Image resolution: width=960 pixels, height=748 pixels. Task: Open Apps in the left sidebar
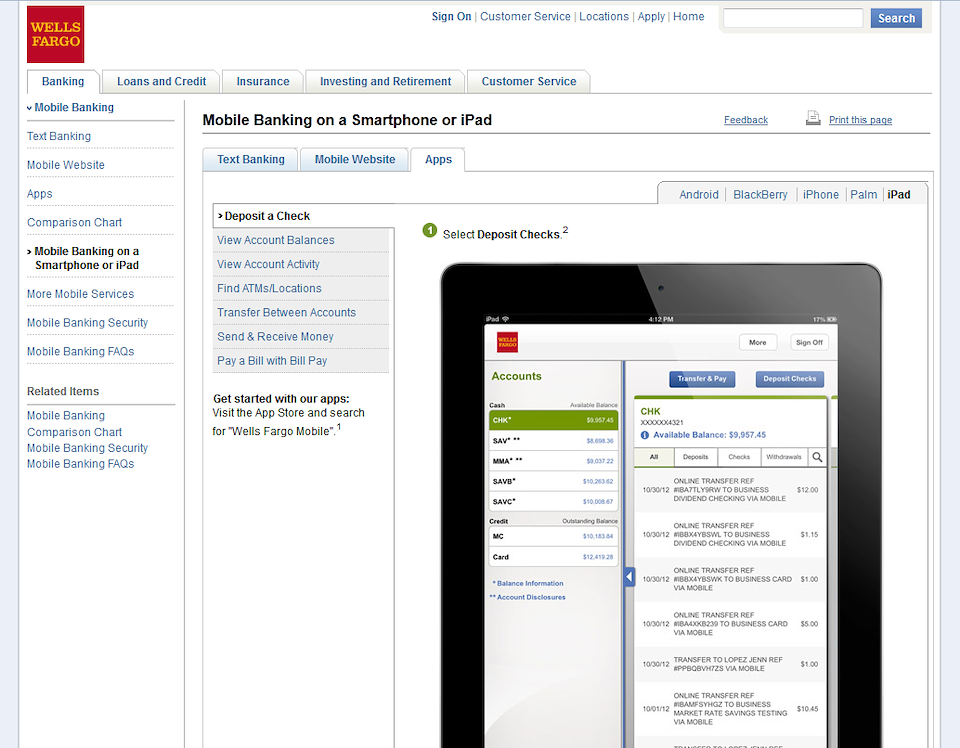40,194
